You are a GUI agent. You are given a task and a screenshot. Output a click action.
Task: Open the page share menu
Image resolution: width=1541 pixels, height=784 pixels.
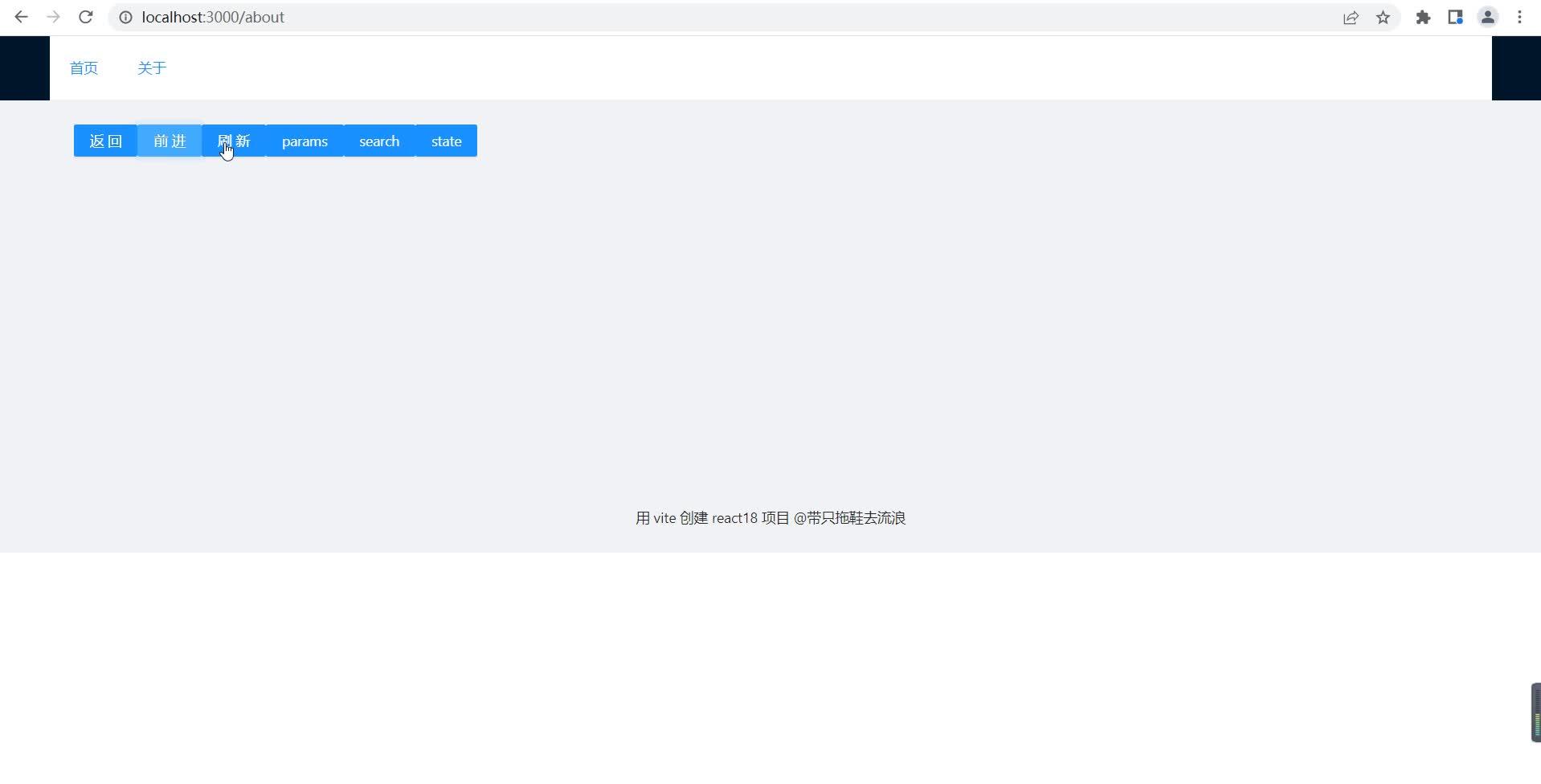click(1351, 17)
